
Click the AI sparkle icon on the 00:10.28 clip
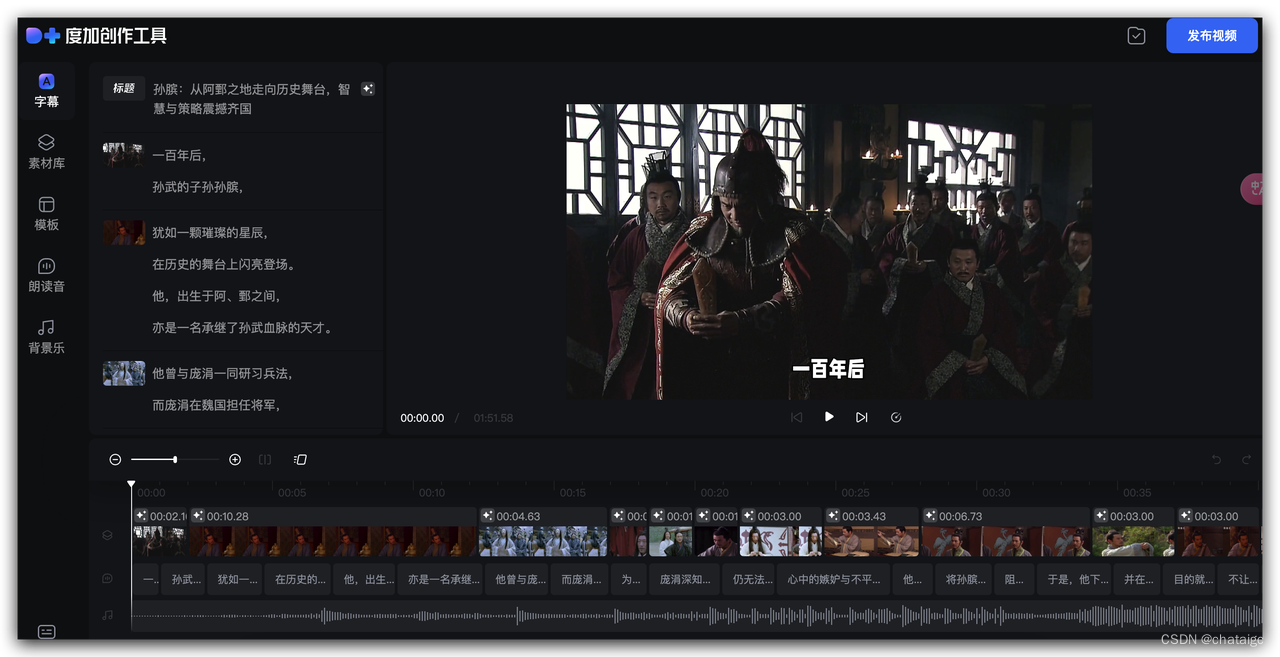click(x=198, y=516)
